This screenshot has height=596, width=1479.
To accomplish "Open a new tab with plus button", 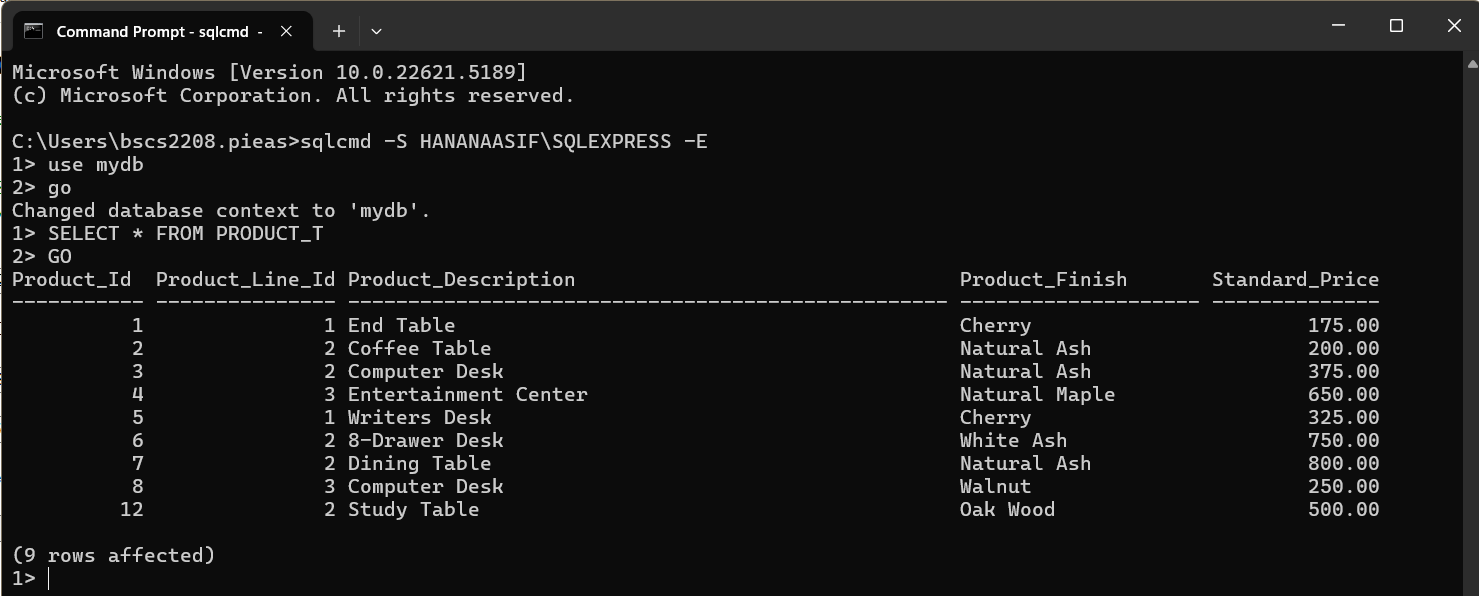I will (339, 31).
